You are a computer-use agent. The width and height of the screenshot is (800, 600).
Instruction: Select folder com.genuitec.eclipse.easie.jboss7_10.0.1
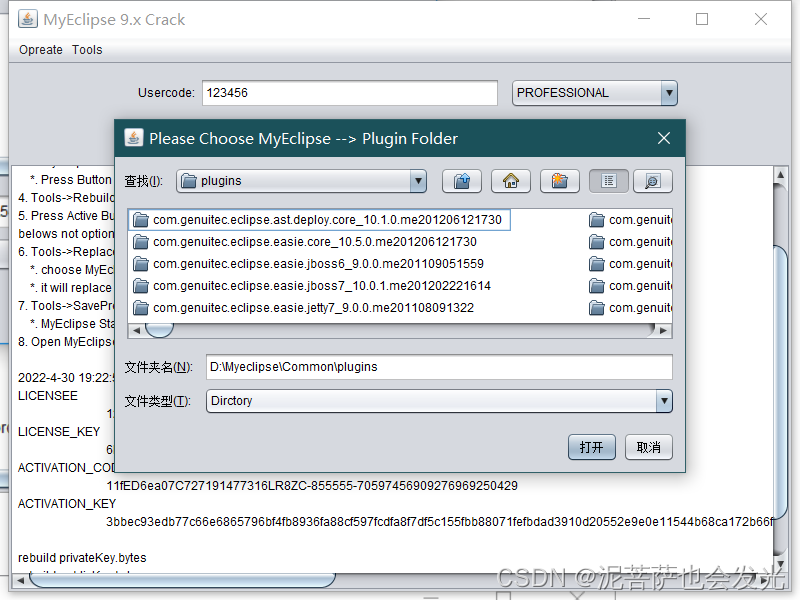coord(312,286)
